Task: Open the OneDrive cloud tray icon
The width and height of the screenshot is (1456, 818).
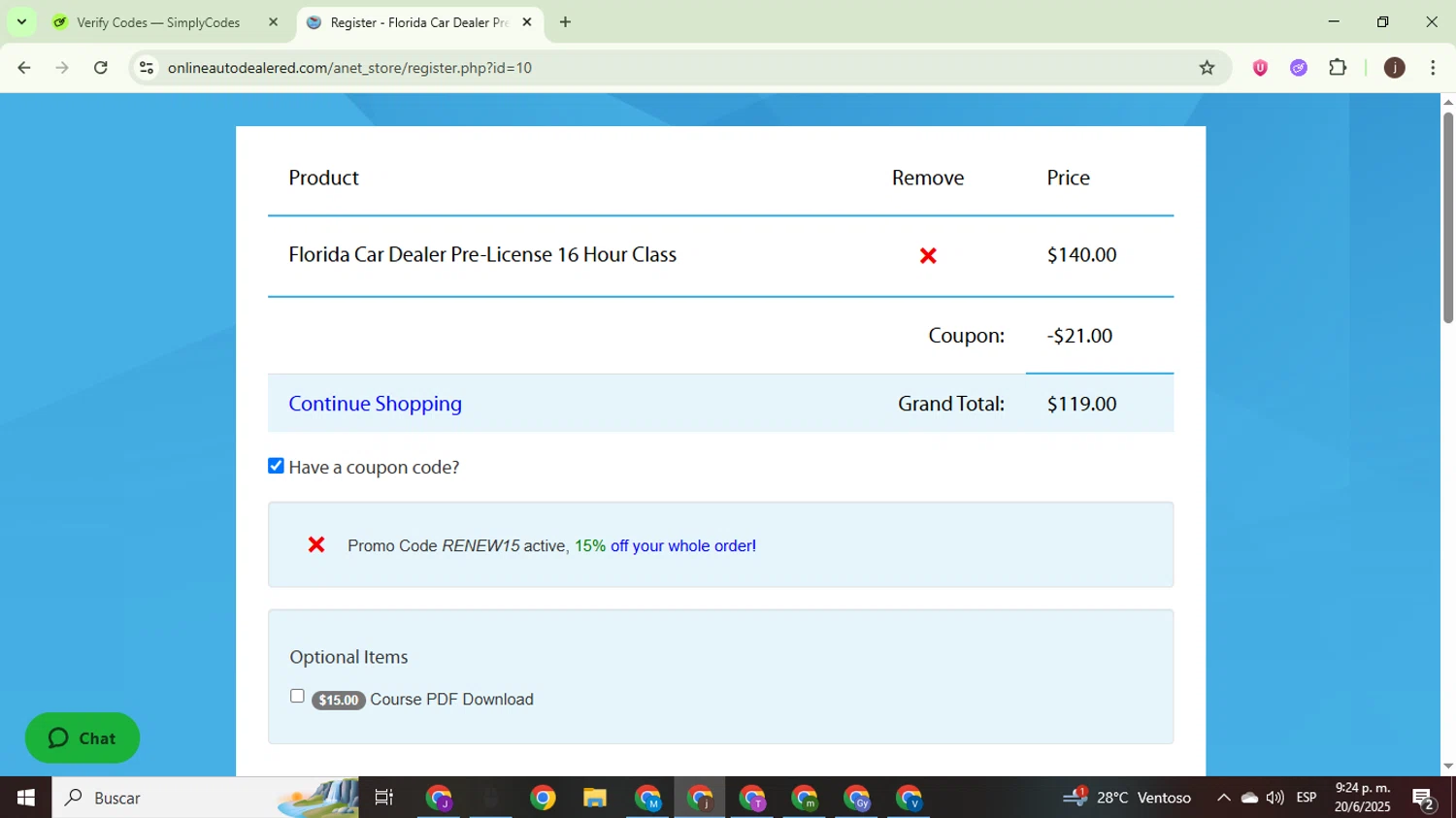Action: [x=1249, y=798]
